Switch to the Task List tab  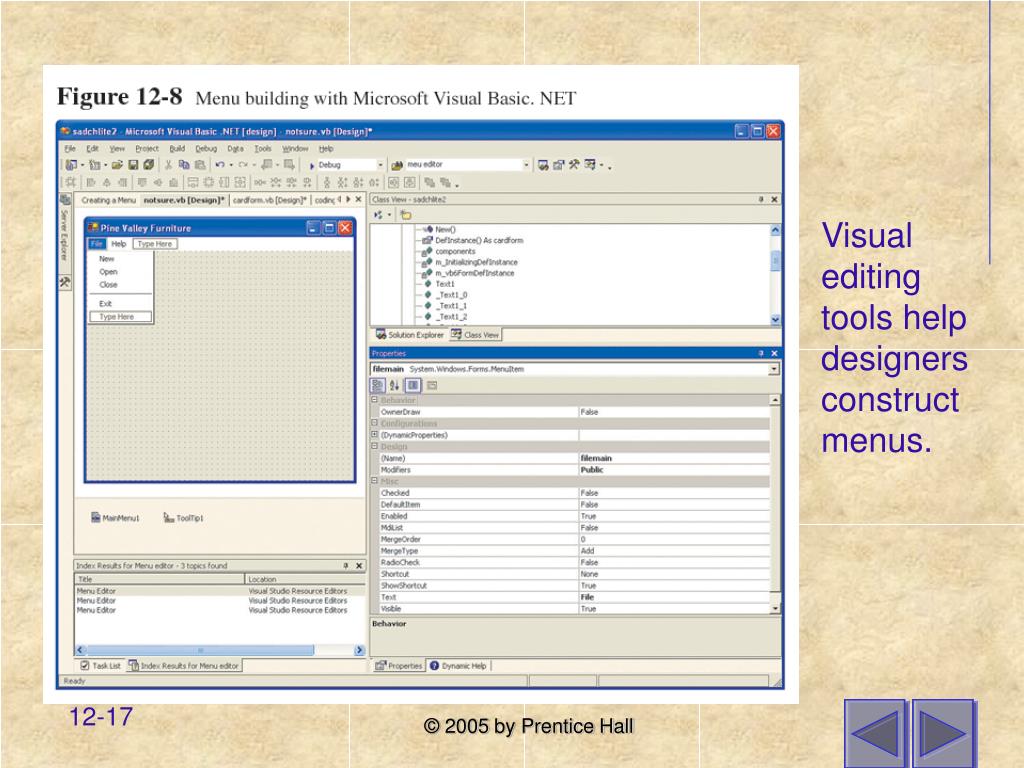pyautogui.click(x=101, y=666)
